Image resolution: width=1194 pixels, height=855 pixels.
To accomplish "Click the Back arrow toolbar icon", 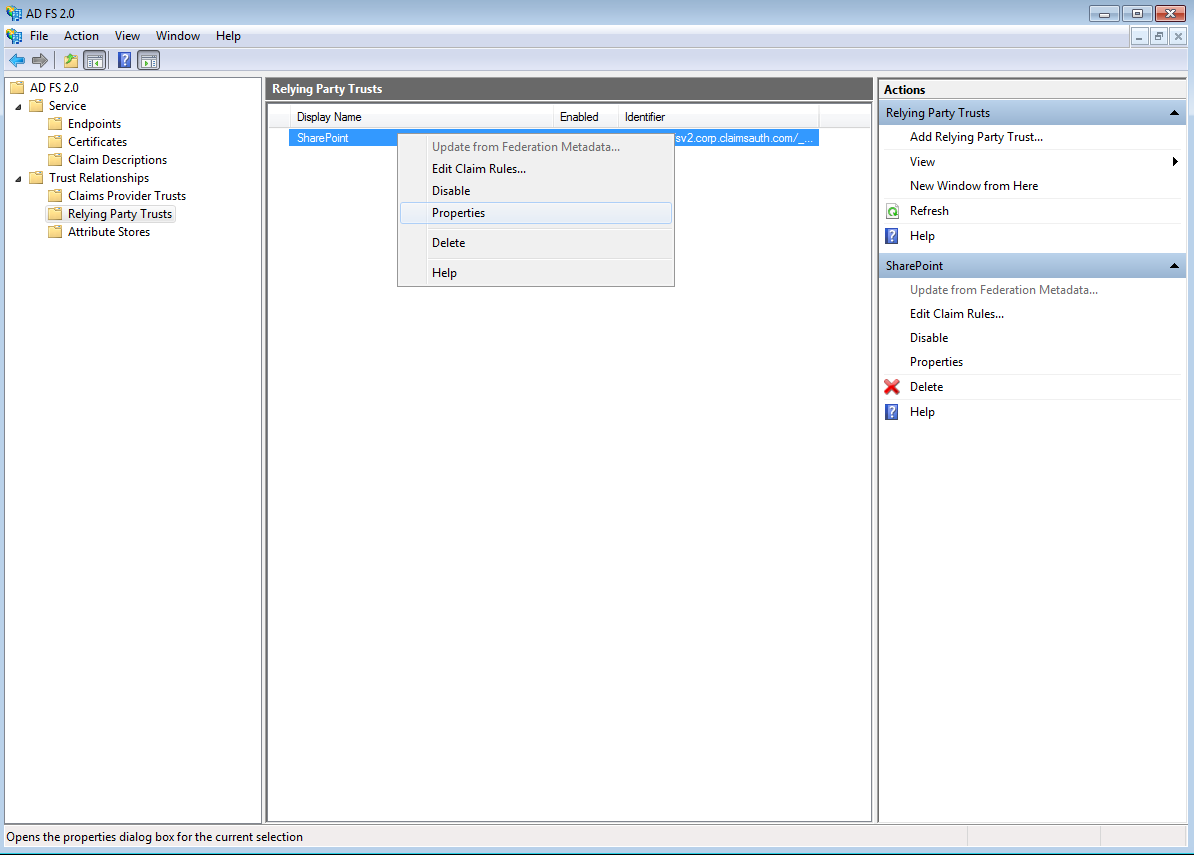I will pyautogui.click(x=17, y=60).
